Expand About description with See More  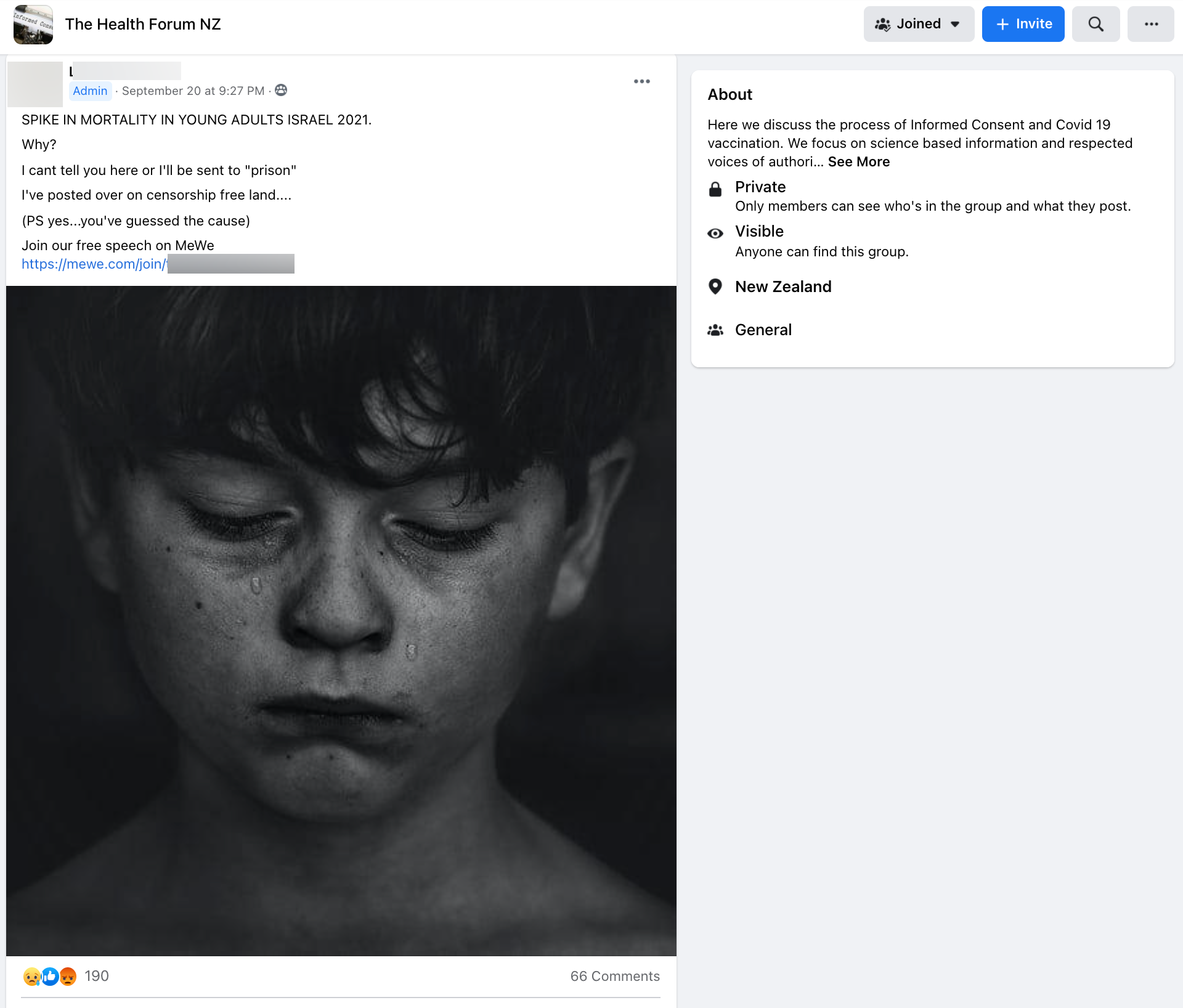pyautogui.click(x=858, y=161)
